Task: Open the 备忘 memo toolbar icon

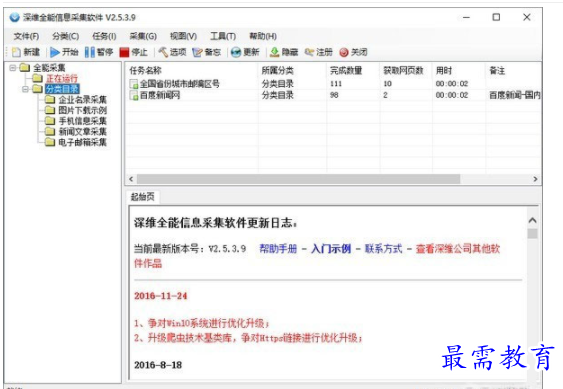Action: (x=197, y=52)
